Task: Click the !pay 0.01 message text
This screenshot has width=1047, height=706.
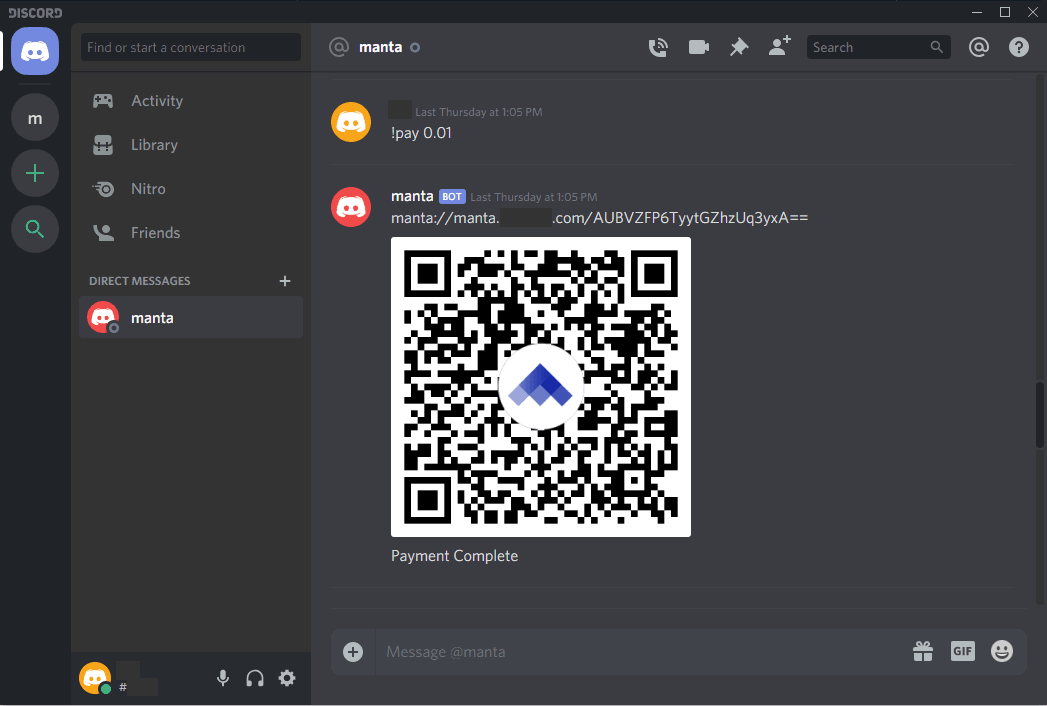Action: tap(421, 133)
